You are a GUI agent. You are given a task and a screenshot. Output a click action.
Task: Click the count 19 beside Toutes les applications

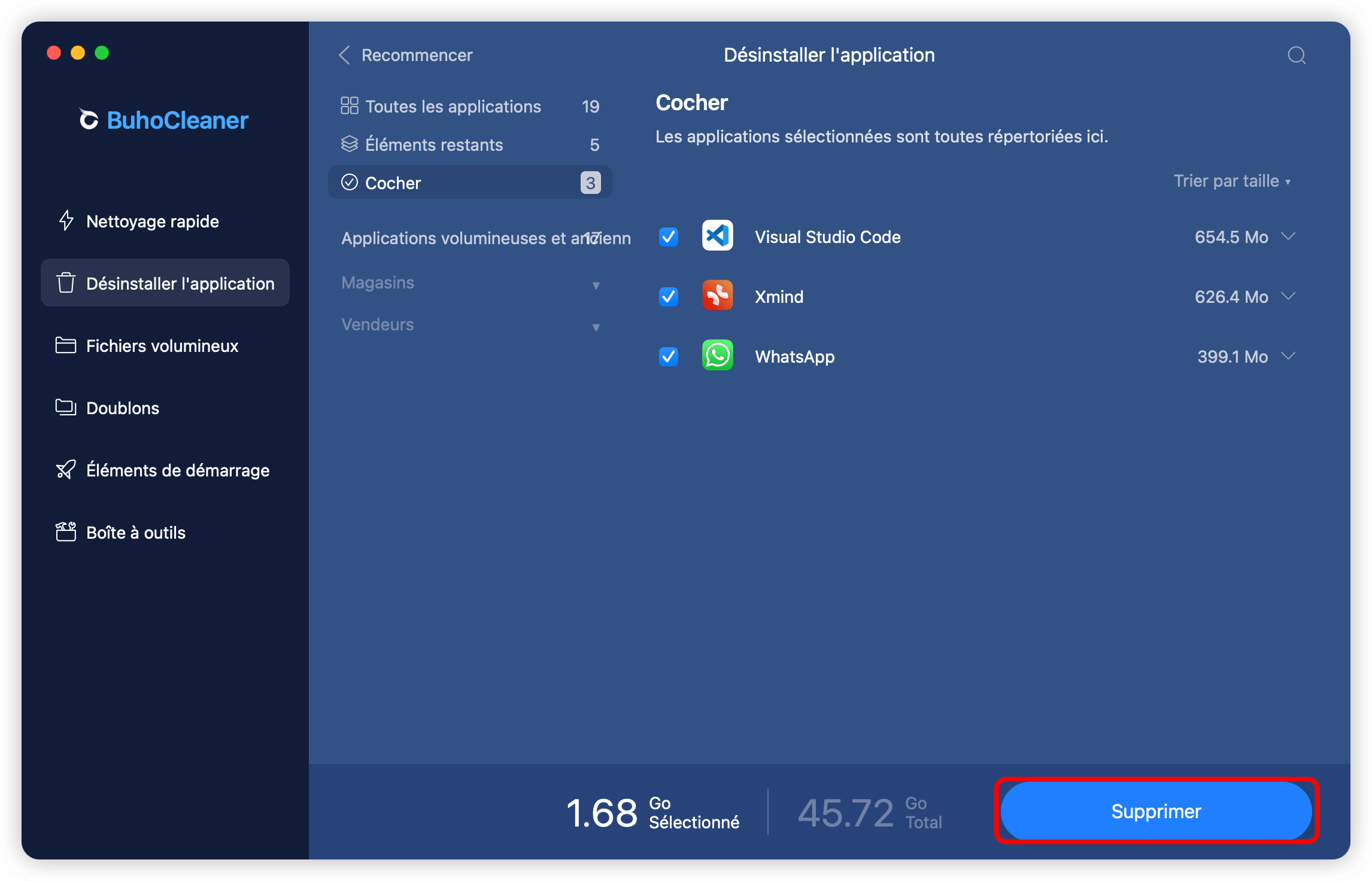(x=590, y=107)
